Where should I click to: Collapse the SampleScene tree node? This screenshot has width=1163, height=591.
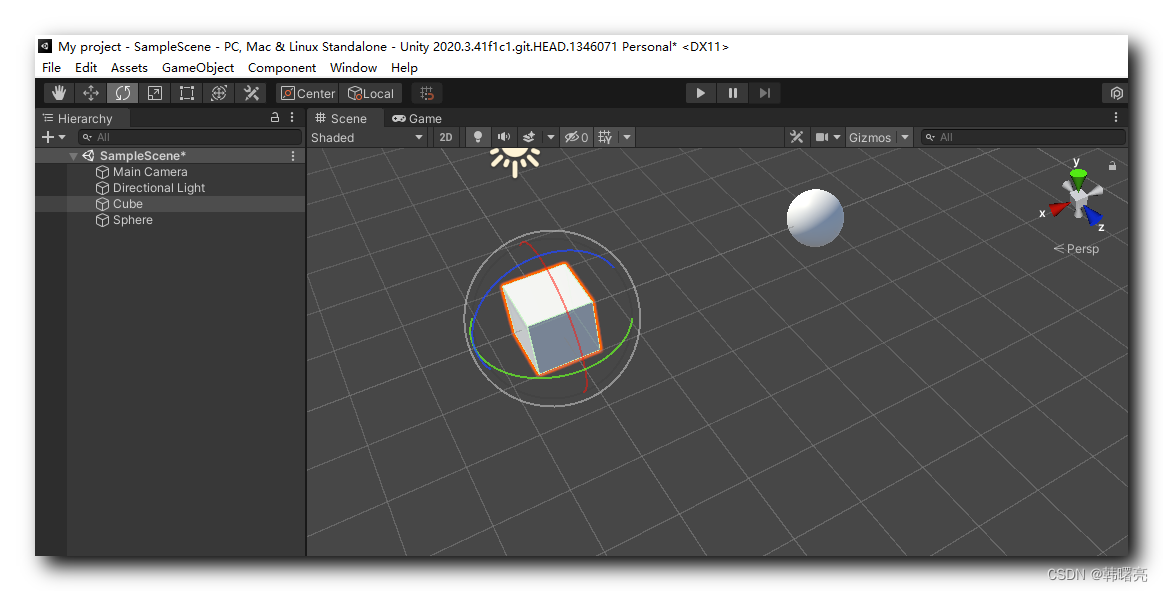tap(73, 156)
